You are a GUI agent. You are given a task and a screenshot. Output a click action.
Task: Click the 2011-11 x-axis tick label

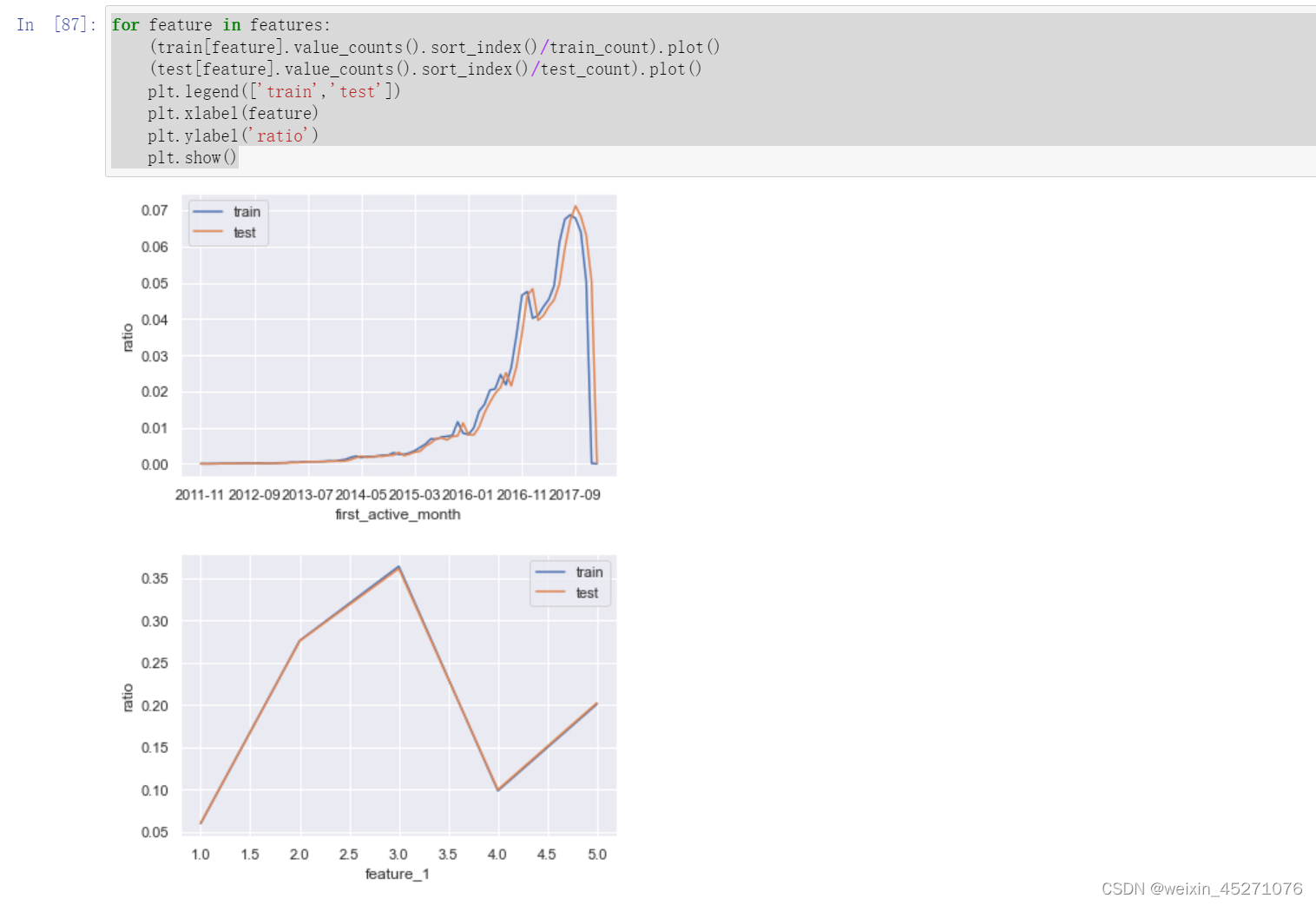tap(200, 494)
